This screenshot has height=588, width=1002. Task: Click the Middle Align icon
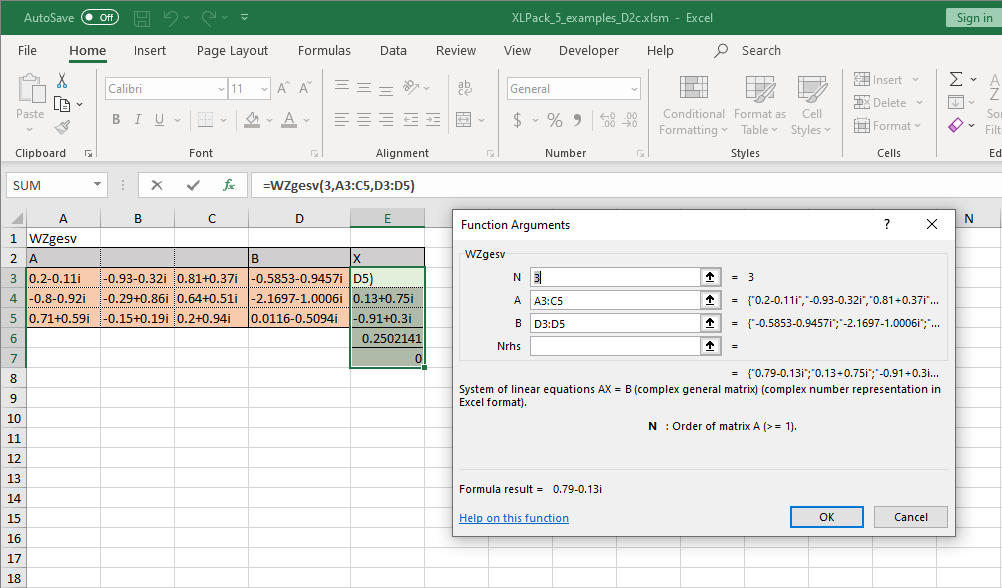(364, 87)
